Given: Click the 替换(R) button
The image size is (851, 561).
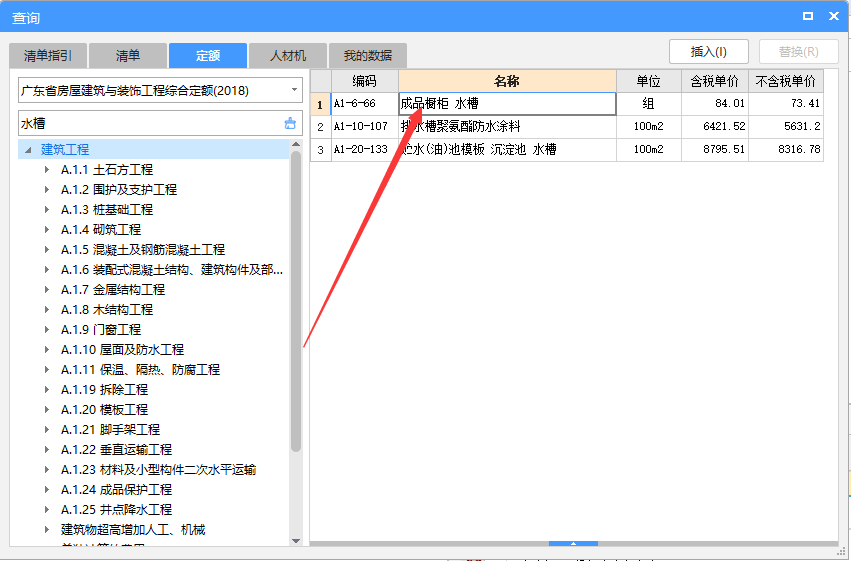Looking at the screenshot, I should [x=798, y=52].
